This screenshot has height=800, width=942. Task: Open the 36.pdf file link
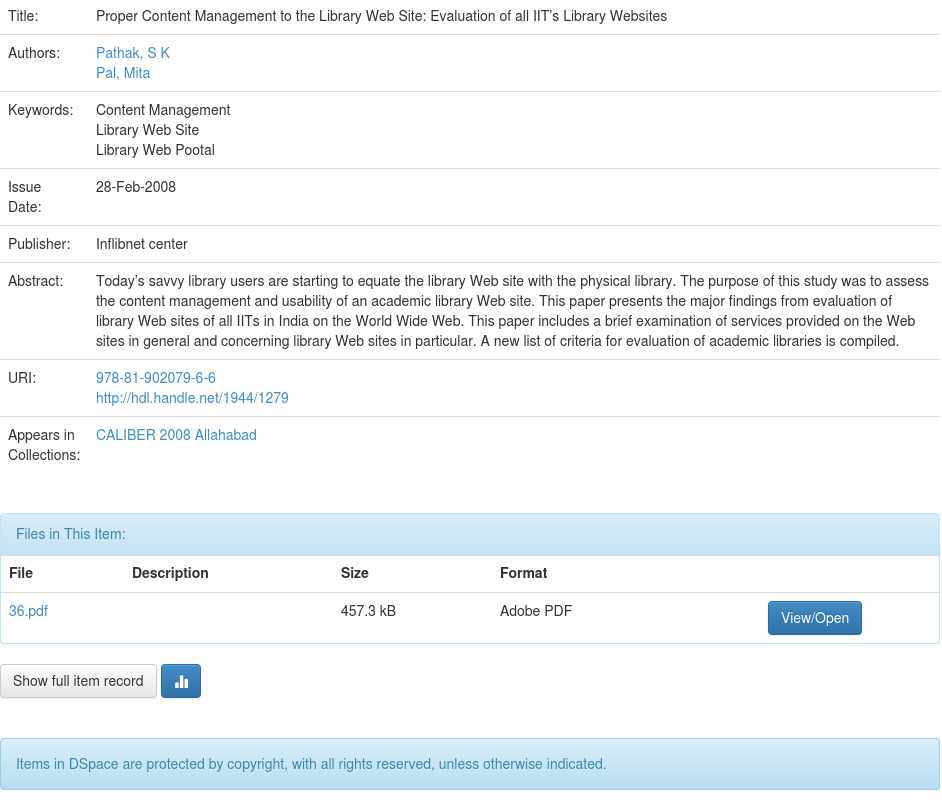coord(28,611)
